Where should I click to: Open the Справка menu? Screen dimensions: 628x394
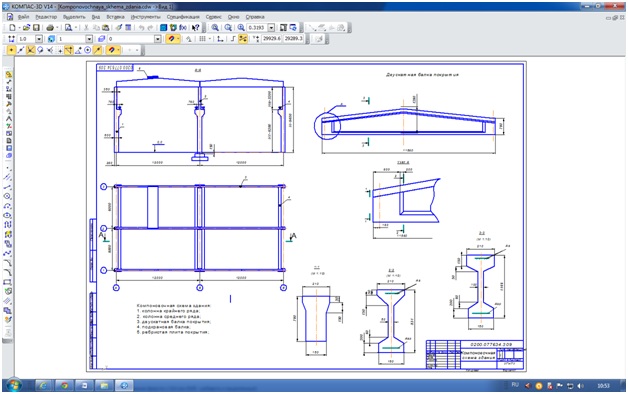(255, 17)
